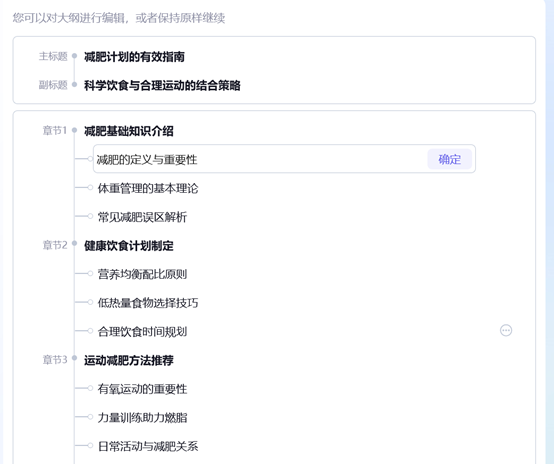The height and width of the screenshot is (464, 554).
Task: Click the 章节3 bullet node
Action: pos(74,358)
